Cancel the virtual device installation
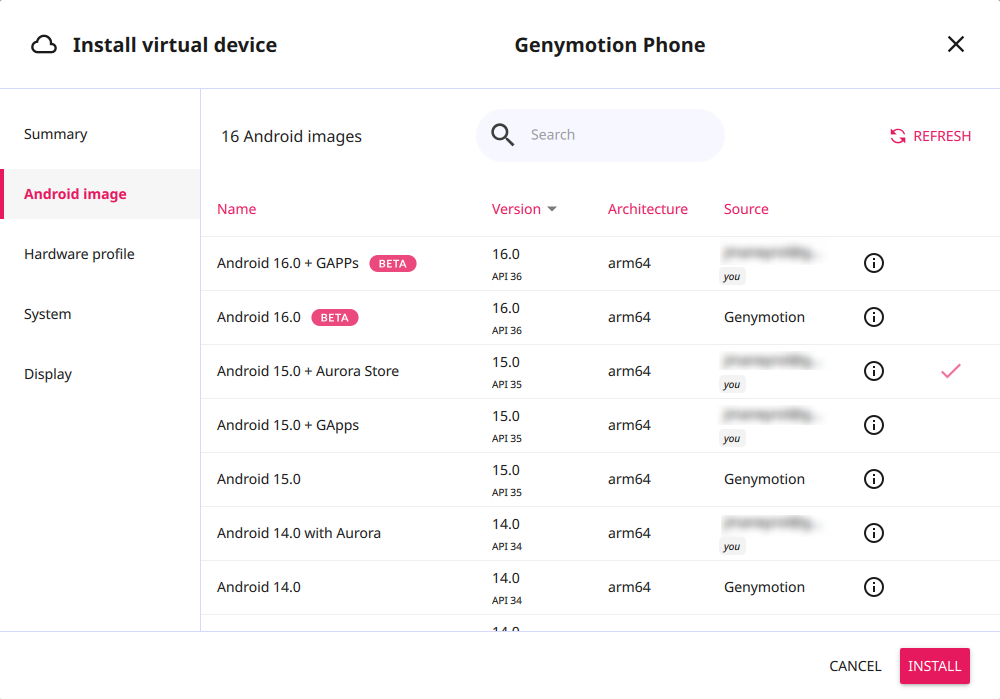The width and height of the screenshot is (1000, 699). [855, 666]
